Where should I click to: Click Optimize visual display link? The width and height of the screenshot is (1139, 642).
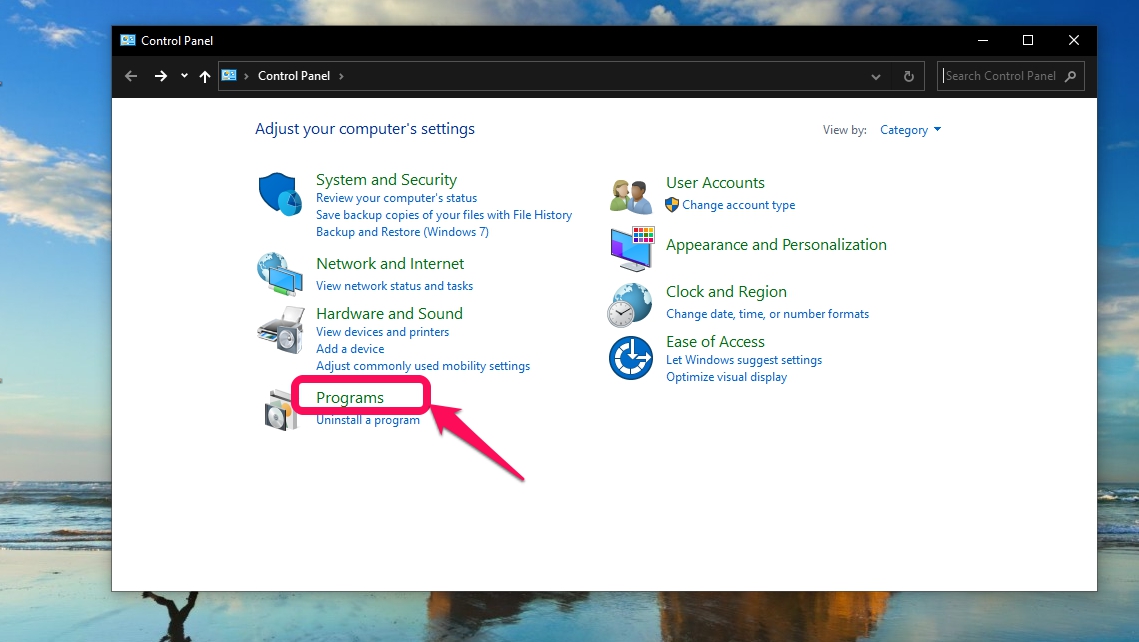tap(726, 377)
